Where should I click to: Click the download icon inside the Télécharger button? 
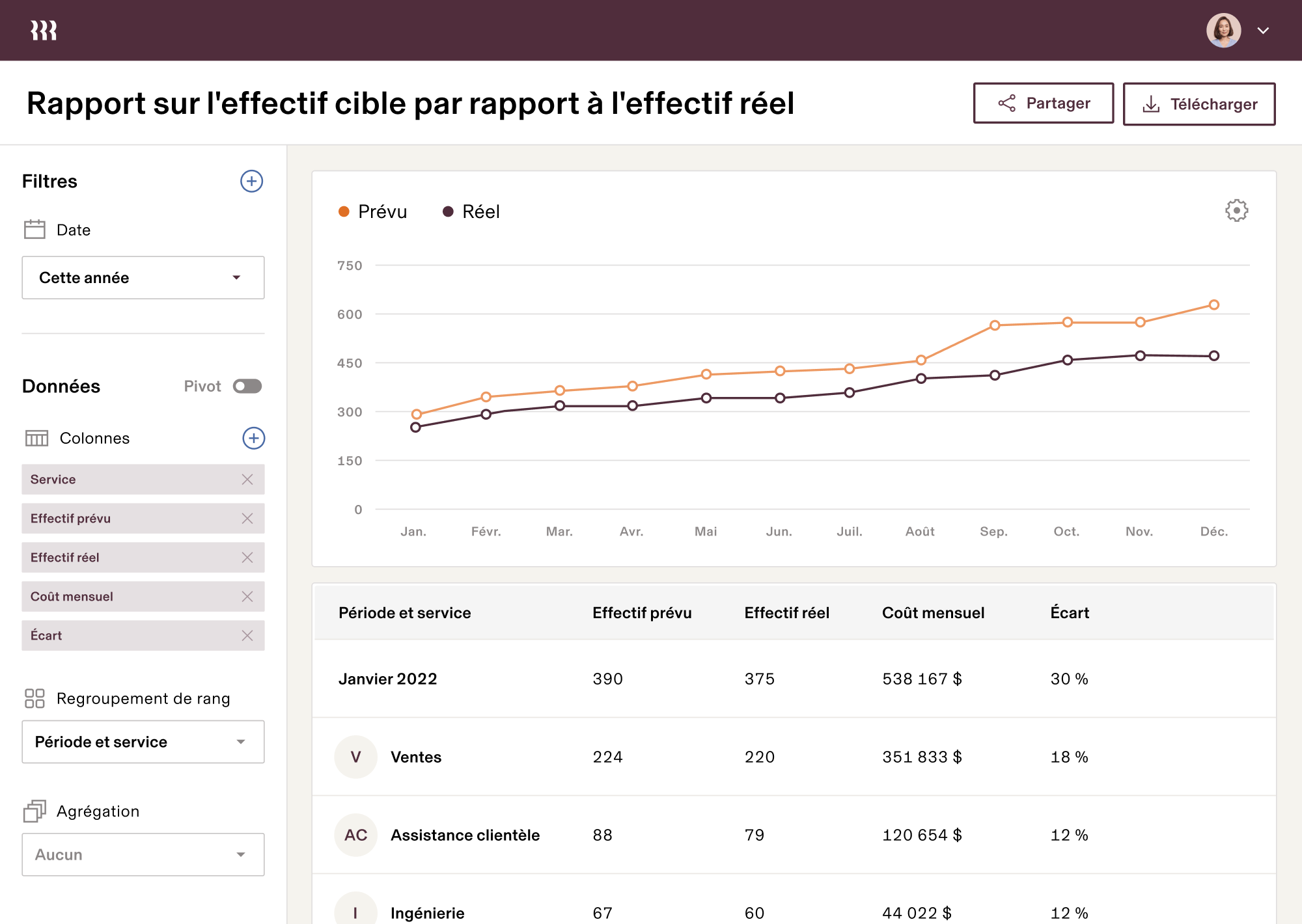[1152, 103]
